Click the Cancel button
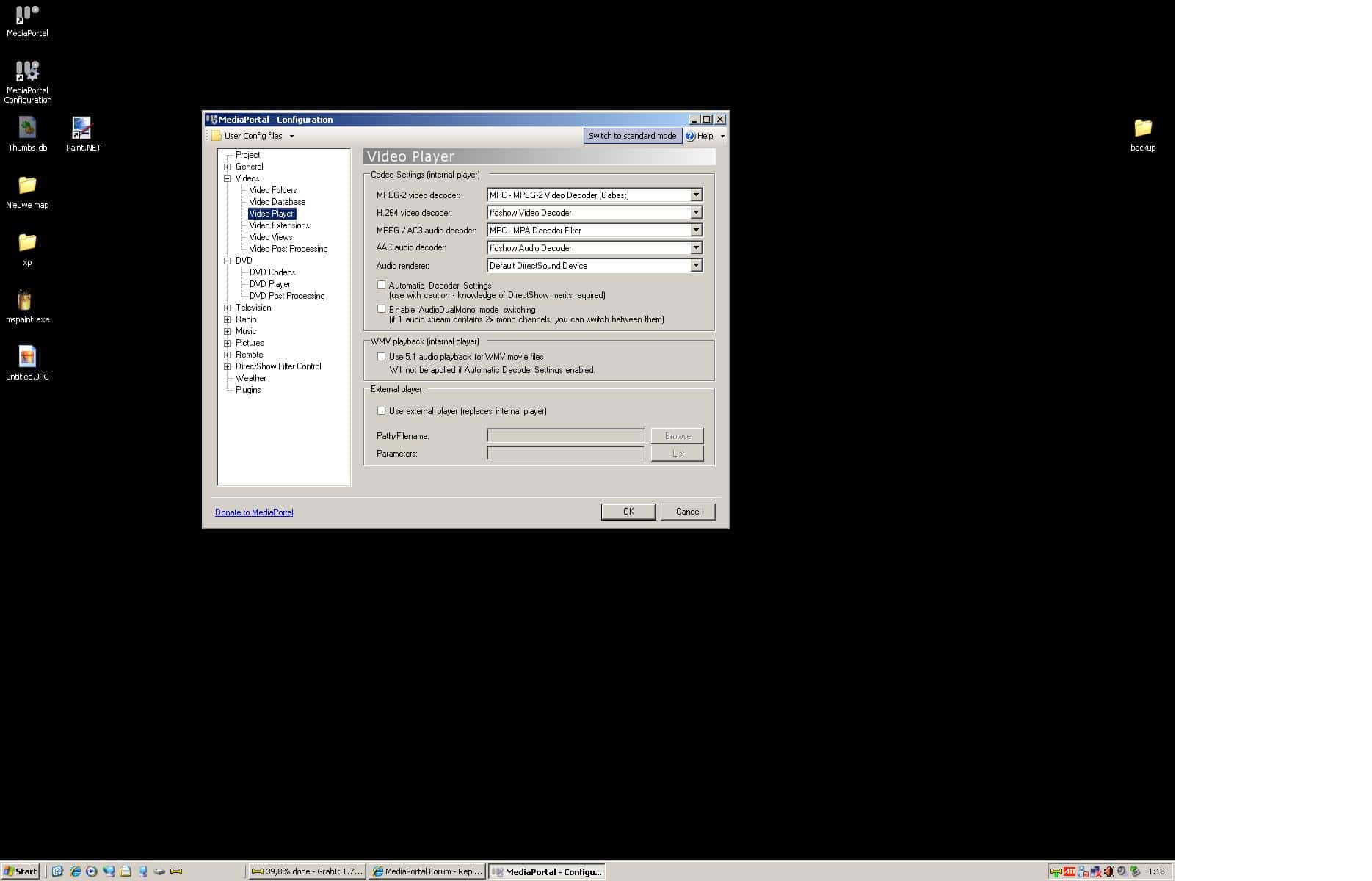1372x881 pixels. coord(688,512)
